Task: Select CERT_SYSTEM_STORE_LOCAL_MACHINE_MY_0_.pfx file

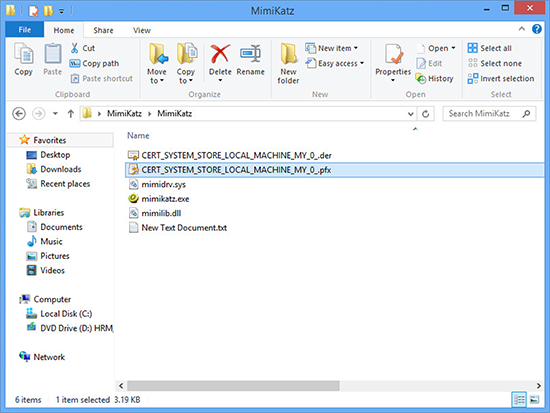Action: [x=334, y=170]
